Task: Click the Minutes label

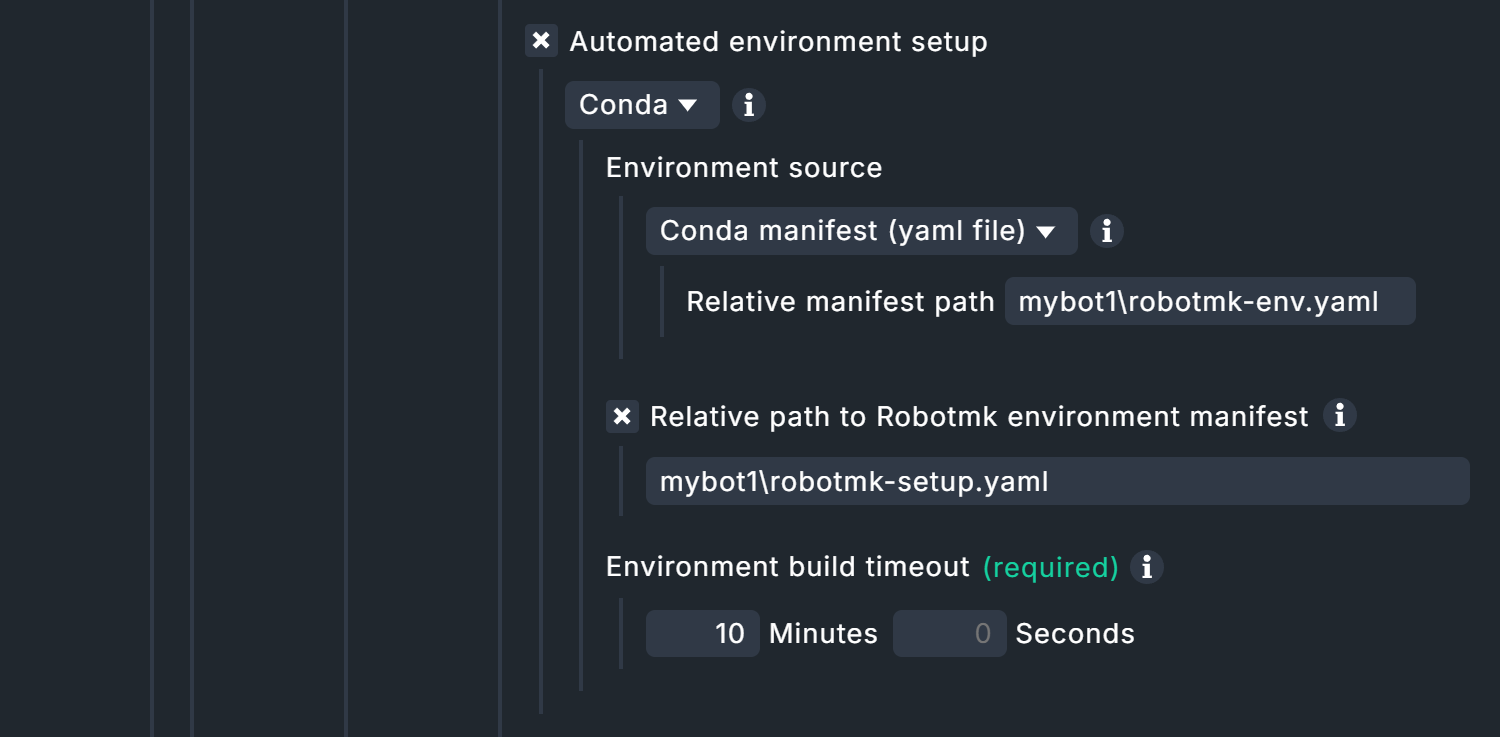Action: click(822, 634)
